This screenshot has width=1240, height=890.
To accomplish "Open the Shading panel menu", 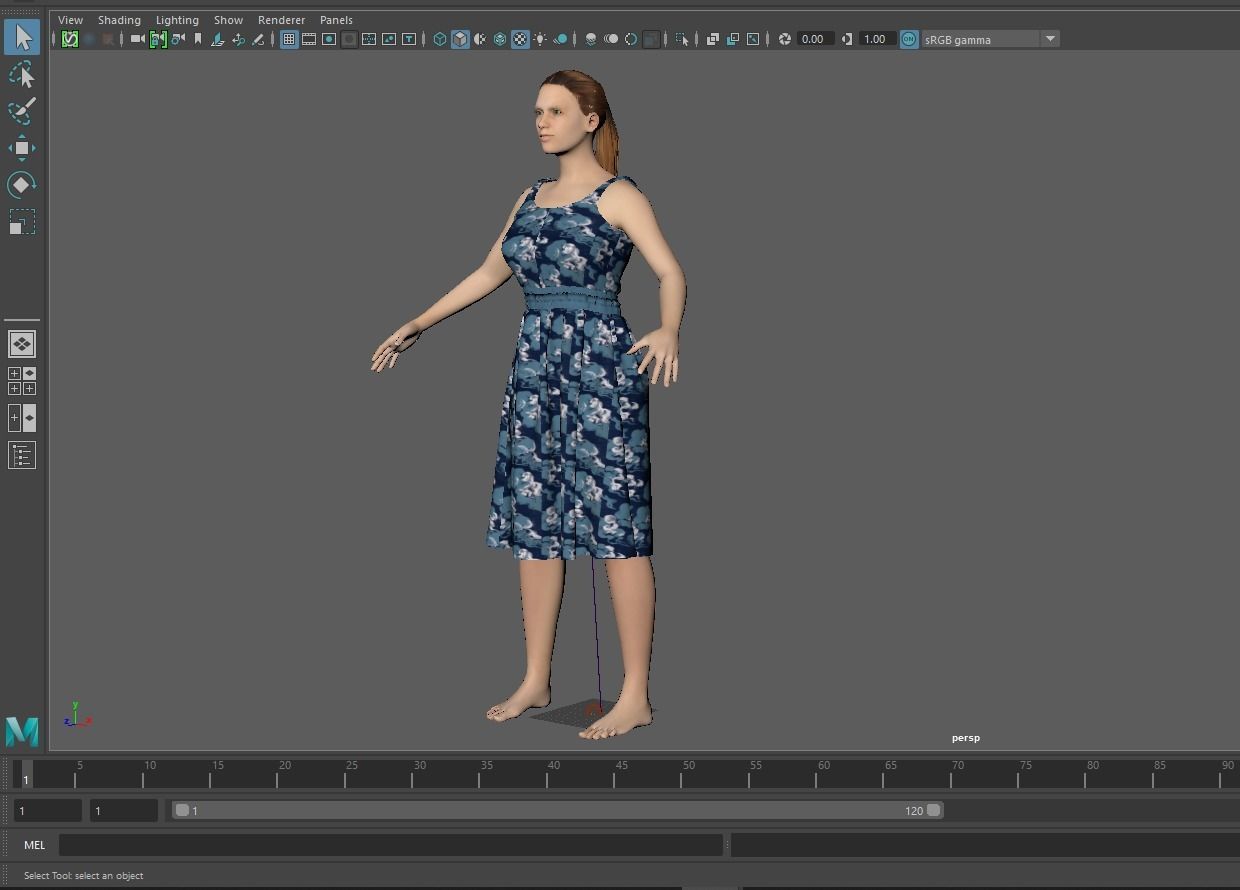I will click(x=119, y=20).
